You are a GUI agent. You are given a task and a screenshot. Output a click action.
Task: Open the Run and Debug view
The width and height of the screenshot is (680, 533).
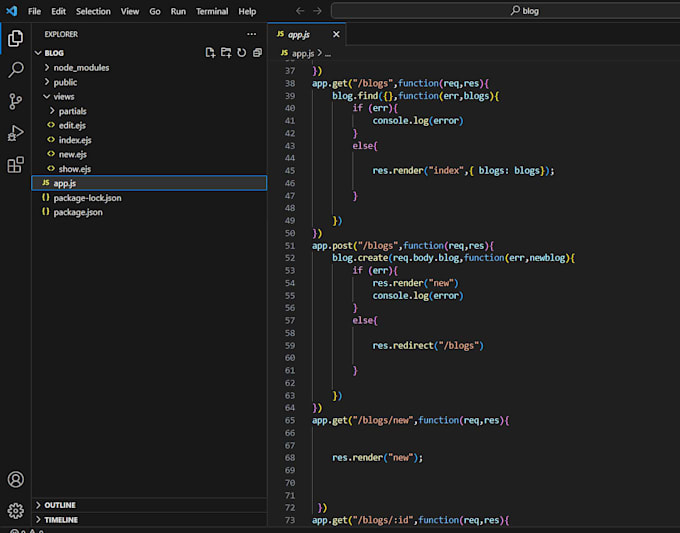tap(16, 133)
